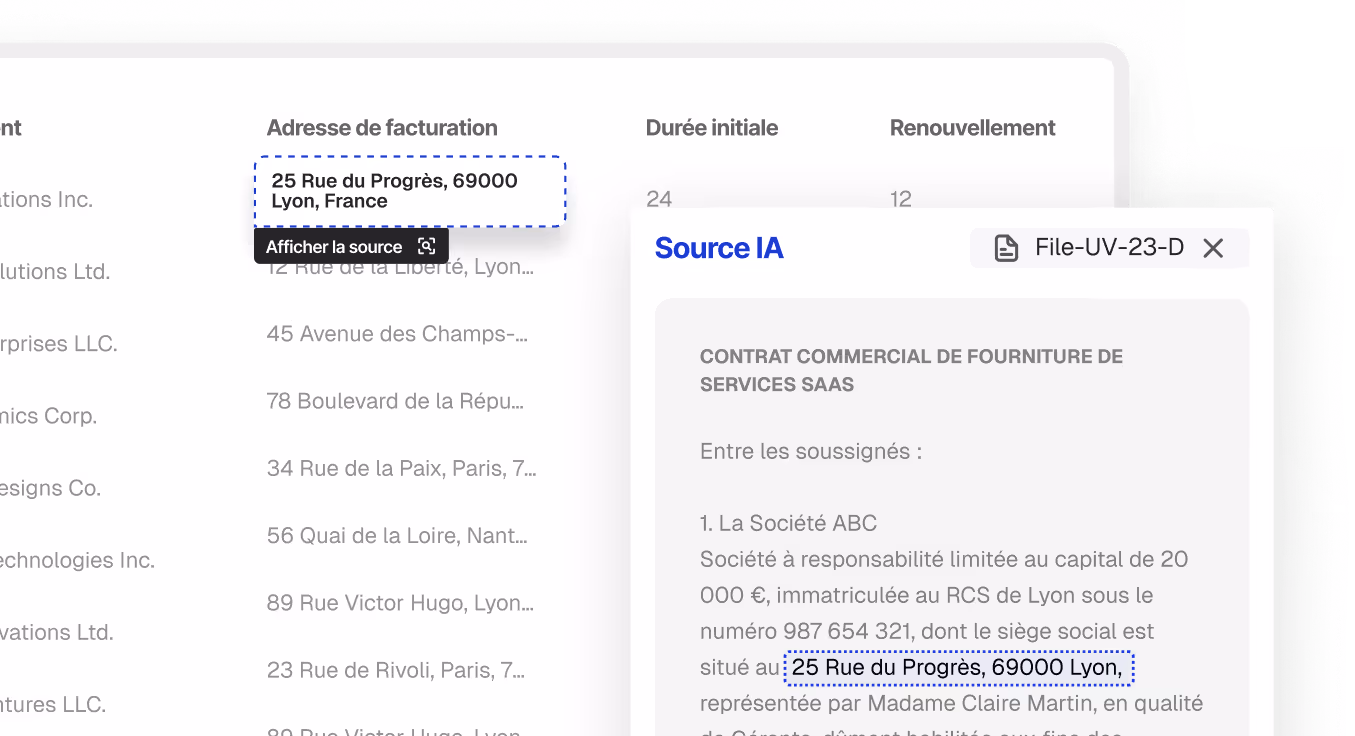1355x736 pixels.
Task: Select address 89 Rue Victor Hugo, Lyon
Action: (398, 603)
